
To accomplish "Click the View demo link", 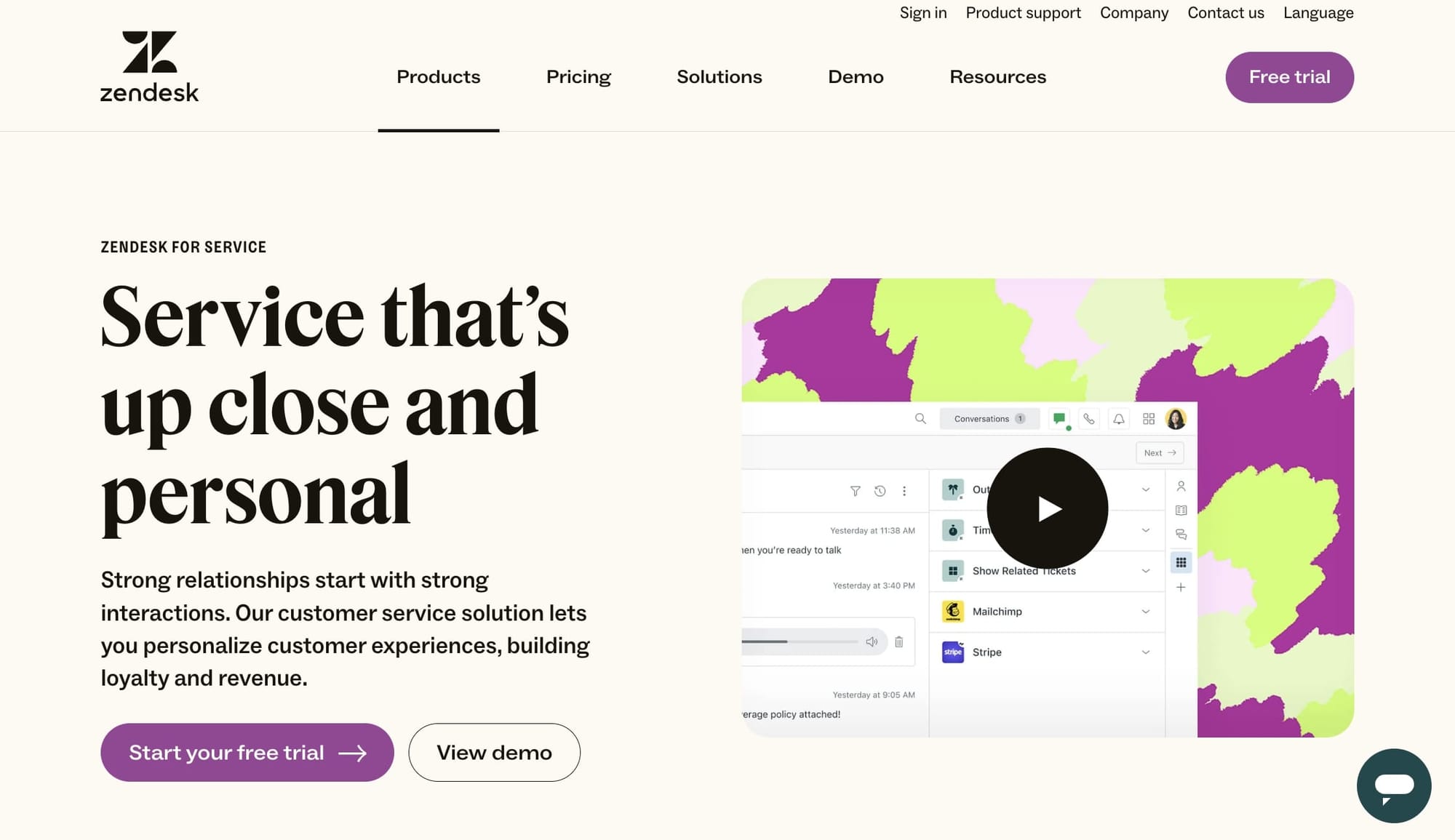I will pyautogui.click(x=494, y=753).
